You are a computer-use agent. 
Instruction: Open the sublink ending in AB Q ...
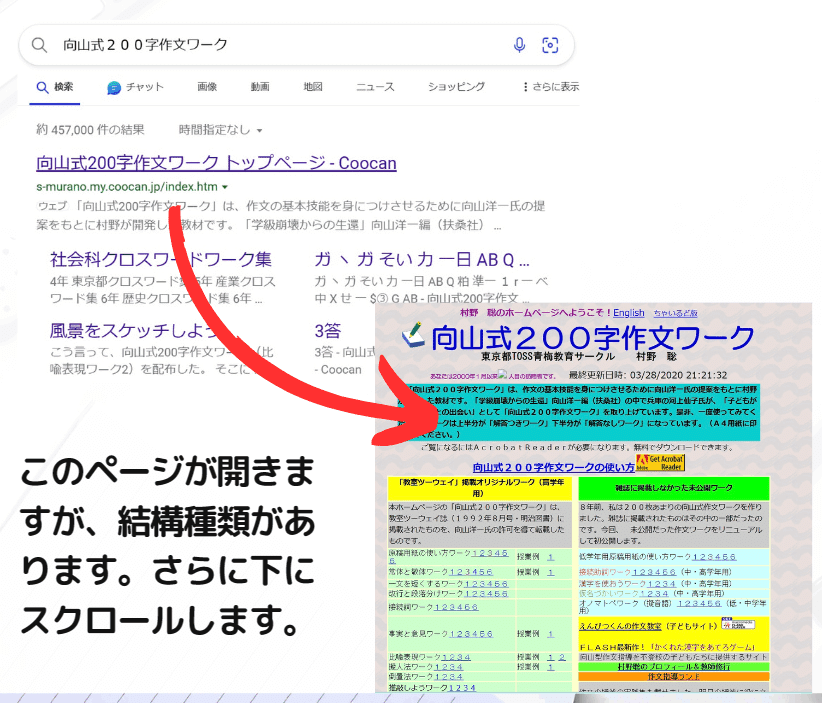click(422, 259)
